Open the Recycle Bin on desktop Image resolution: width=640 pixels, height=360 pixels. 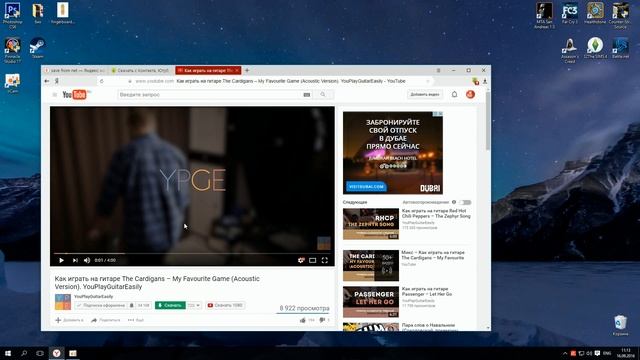tap(620, 325)
